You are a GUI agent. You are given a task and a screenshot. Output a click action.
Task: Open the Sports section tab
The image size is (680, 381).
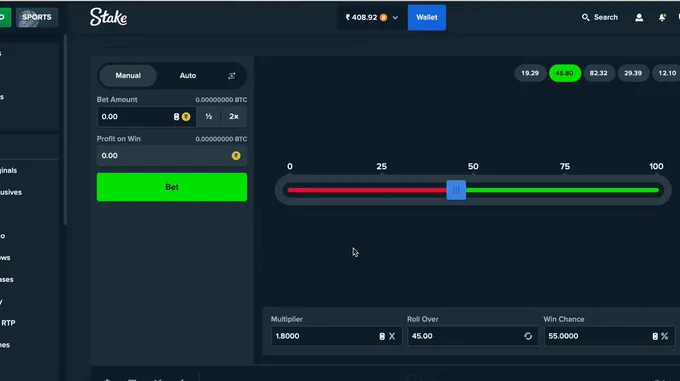pos(37,17)
